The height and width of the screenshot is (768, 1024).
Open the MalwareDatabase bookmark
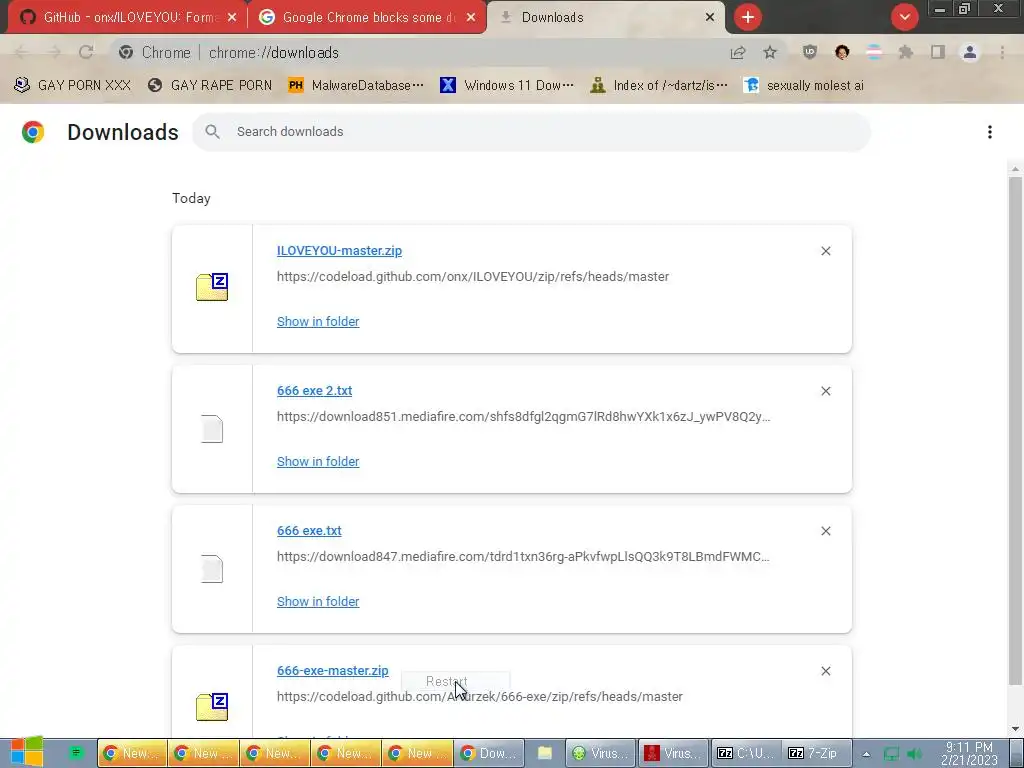coord(356,86)
